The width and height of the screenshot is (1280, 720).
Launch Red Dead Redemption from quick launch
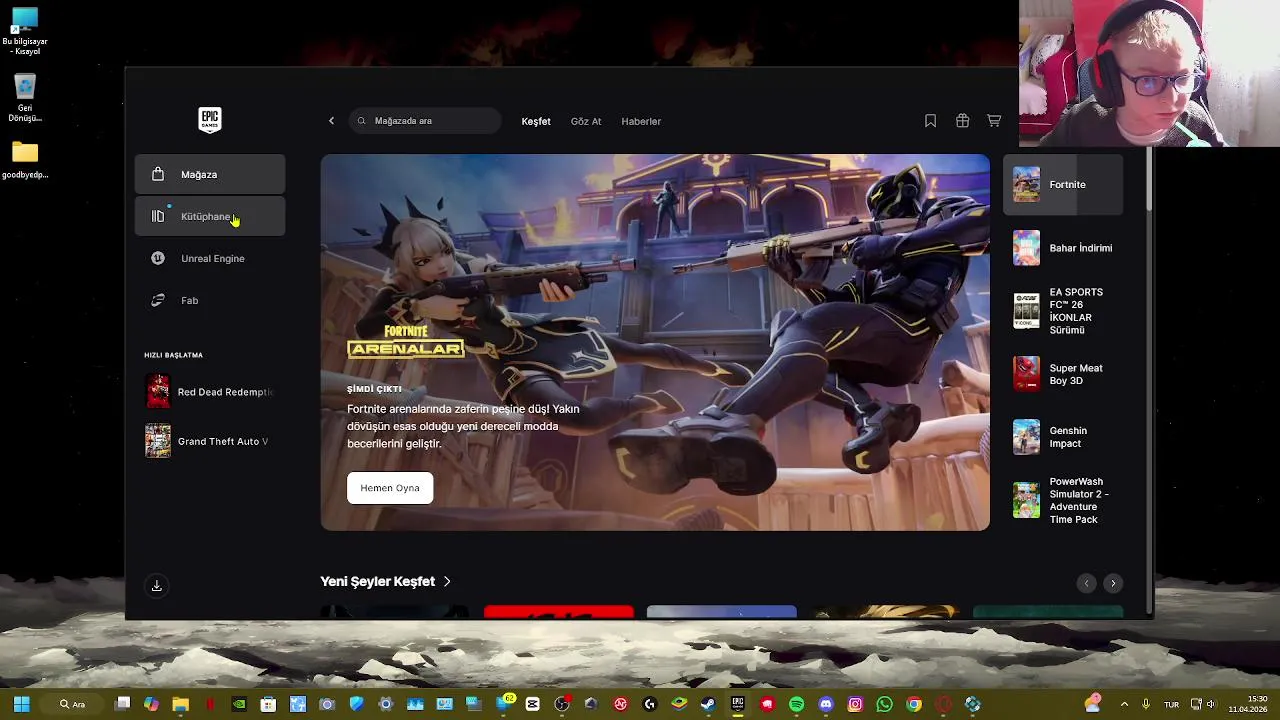click(210, 392)
